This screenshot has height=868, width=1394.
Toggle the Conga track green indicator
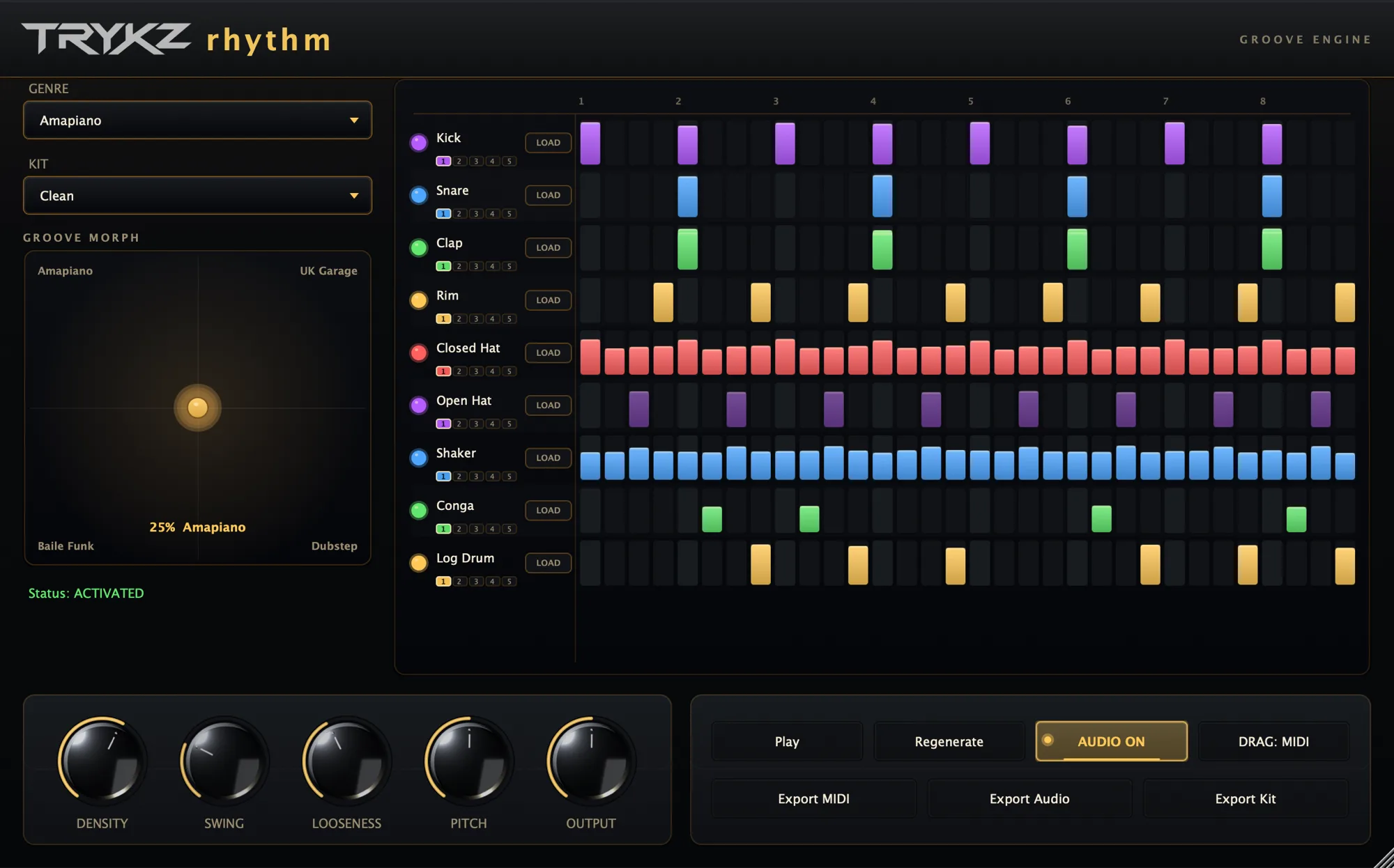click(418, 511)
